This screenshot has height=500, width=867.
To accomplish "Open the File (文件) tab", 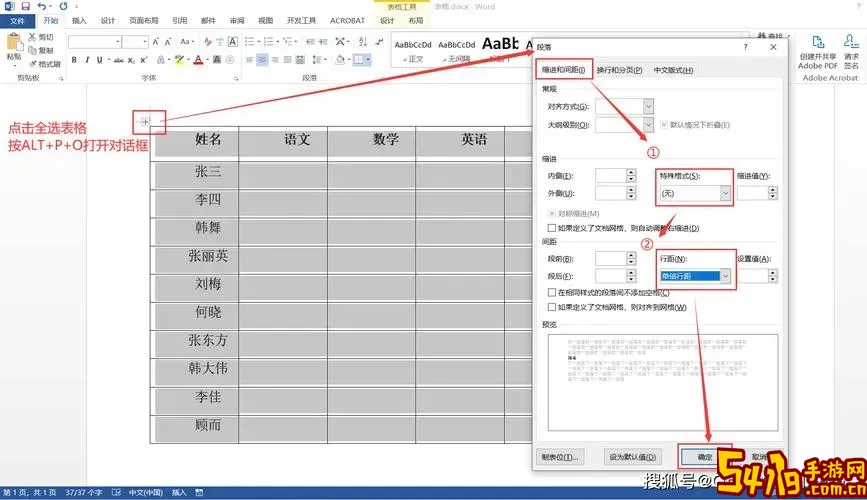I will point(17,21).
